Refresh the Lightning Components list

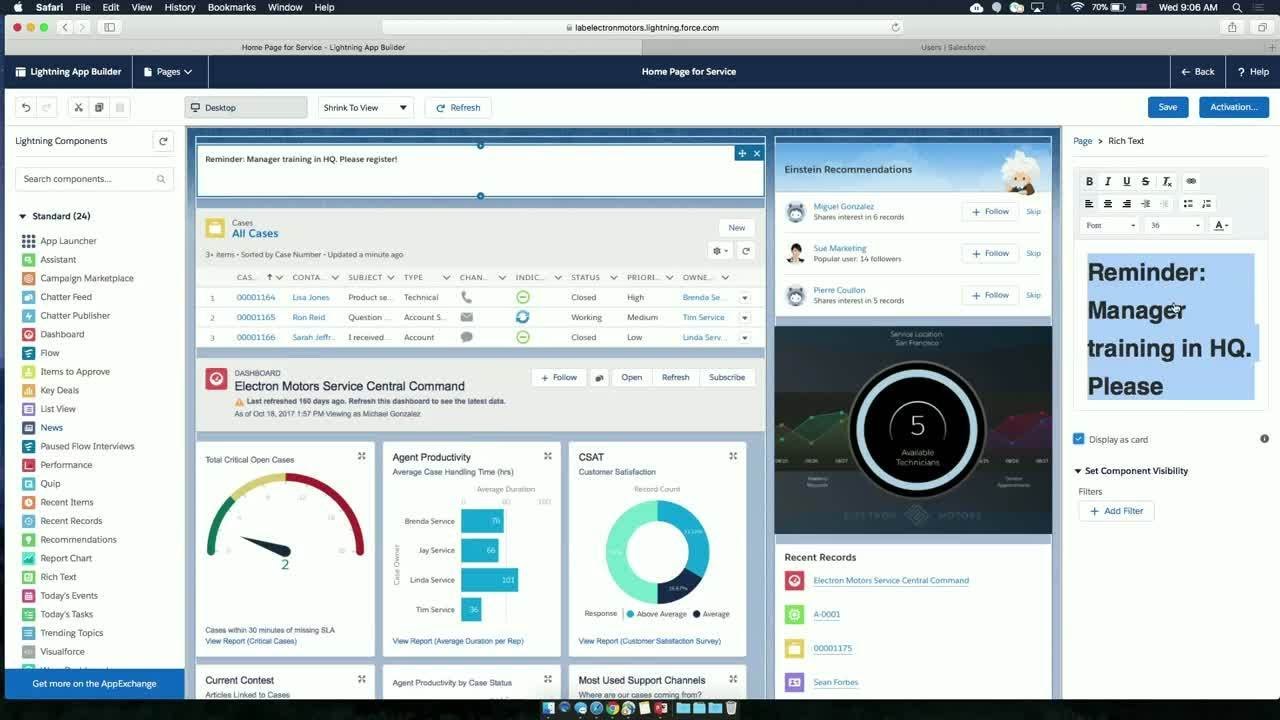tap(163, 141)
